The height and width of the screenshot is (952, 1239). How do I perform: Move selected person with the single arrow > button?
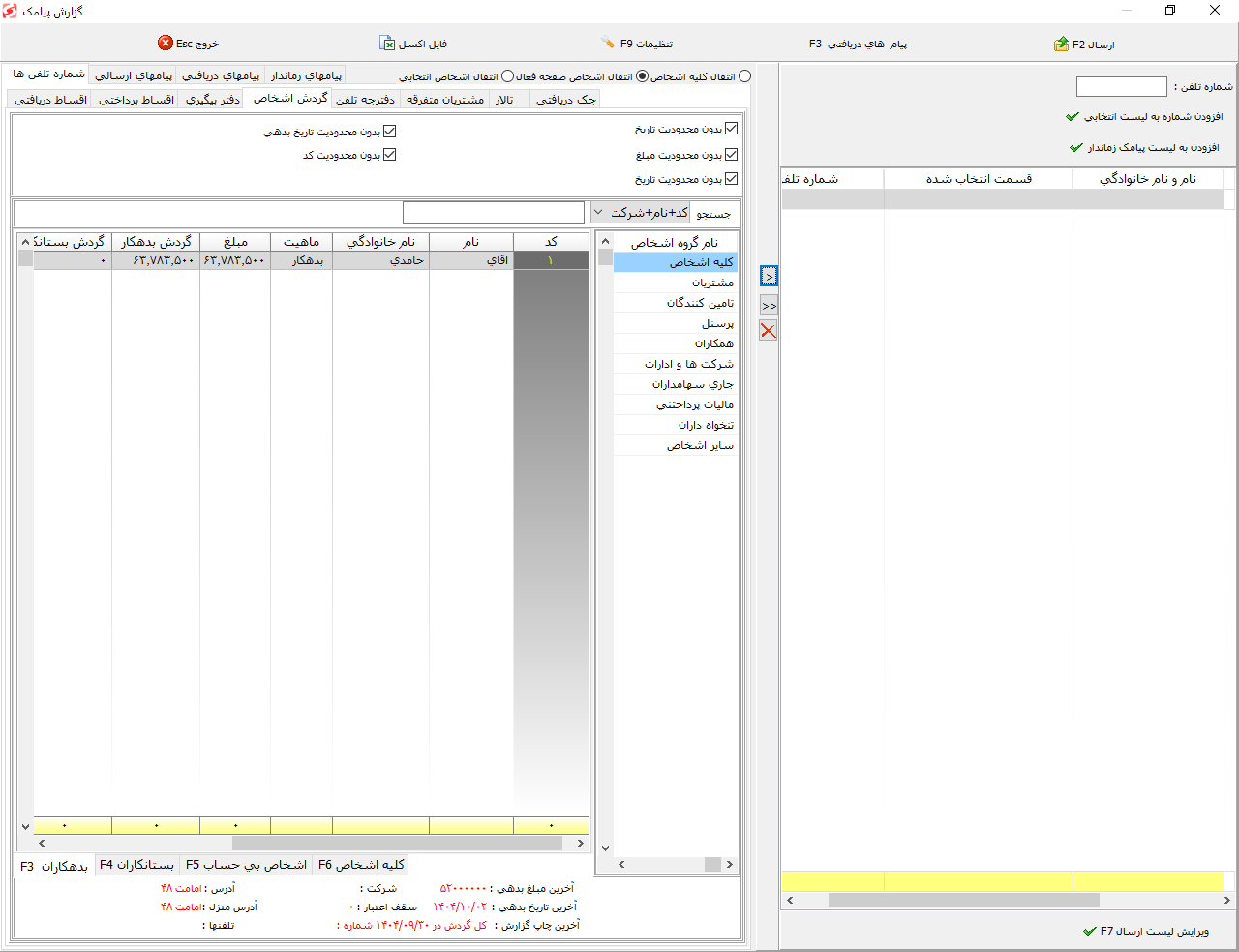tap(769, 277)
